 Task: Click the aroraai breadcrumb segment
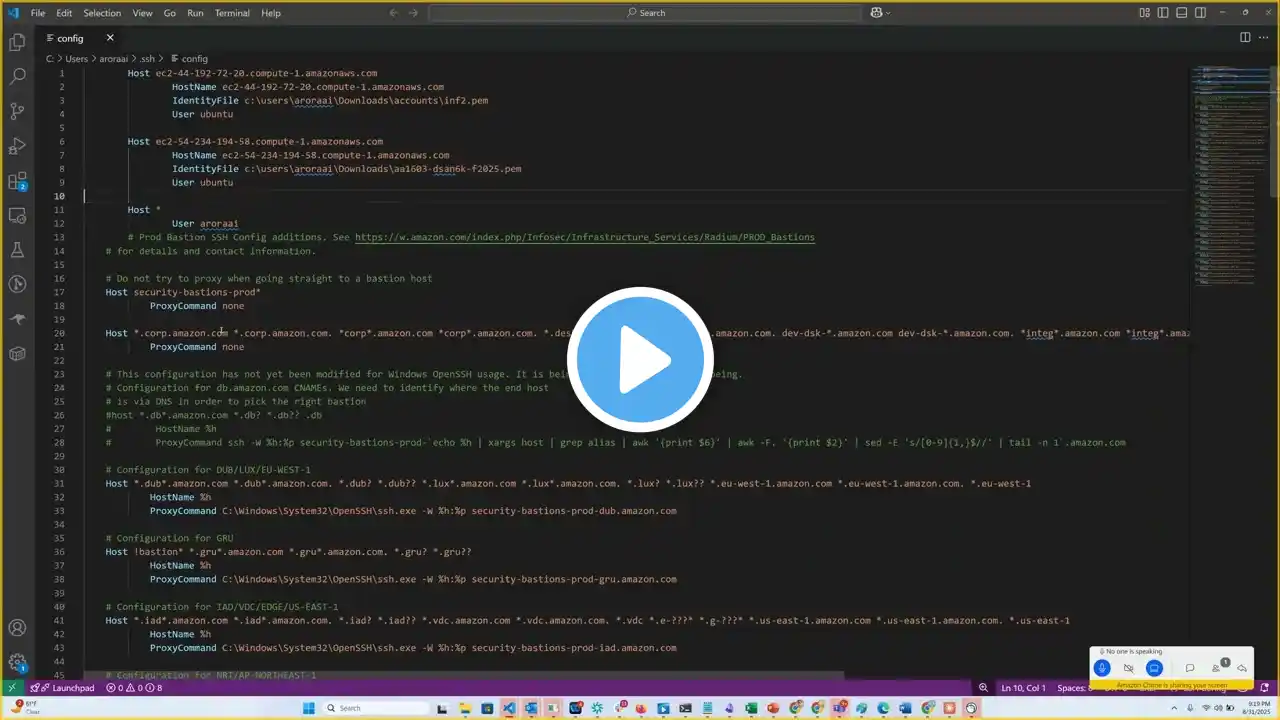pyautogui.click(x=113, y=59)
